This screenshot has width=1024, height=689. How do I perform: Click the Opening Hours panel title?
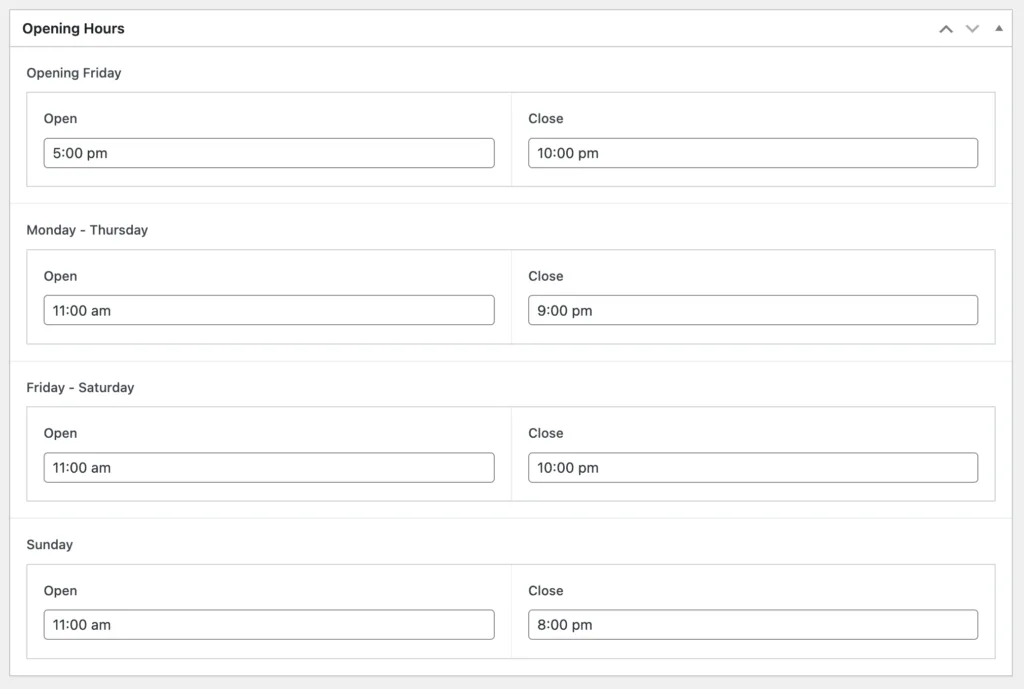[73, 29]
